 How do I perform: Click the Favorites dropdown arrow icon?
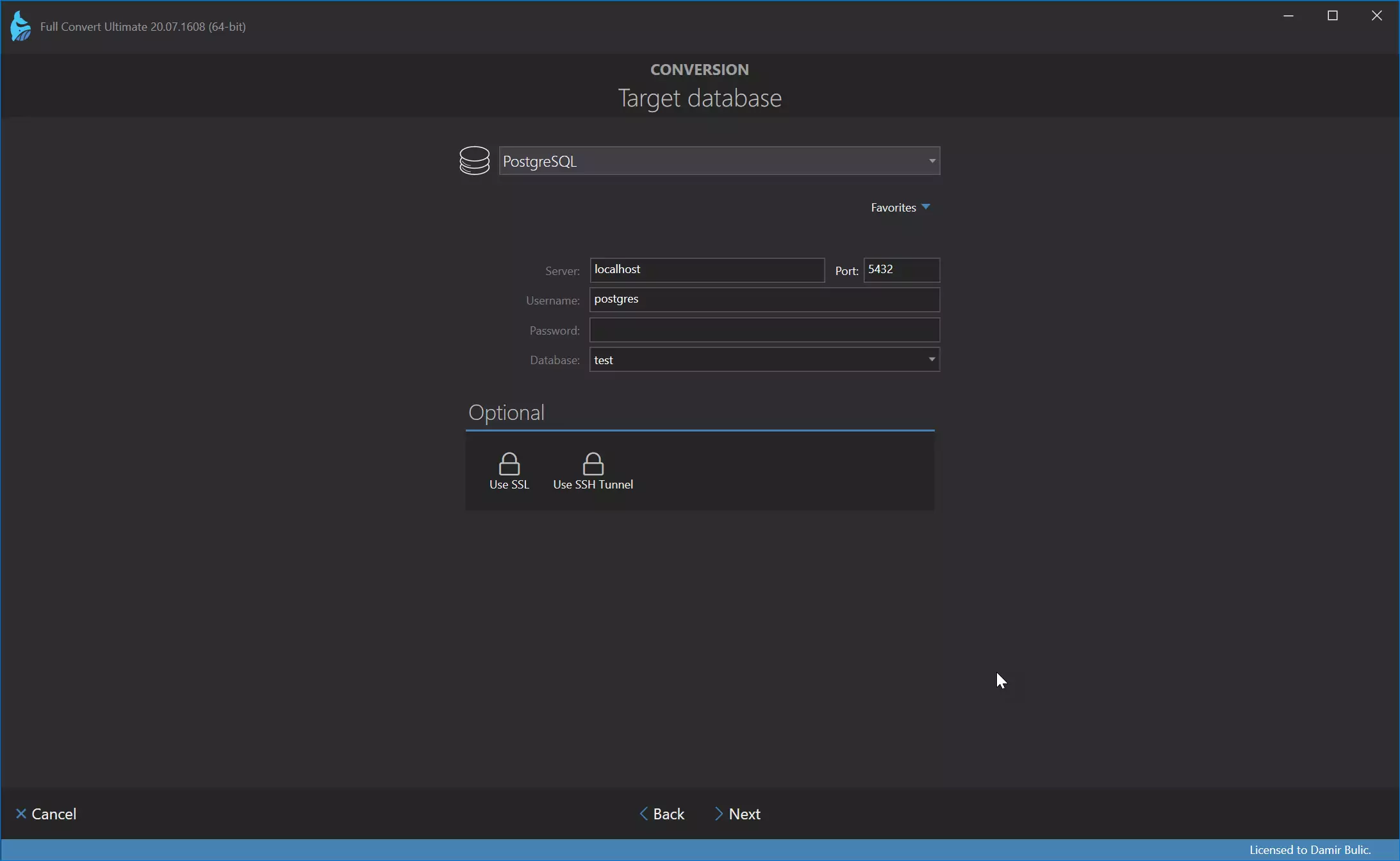[926, 207]
